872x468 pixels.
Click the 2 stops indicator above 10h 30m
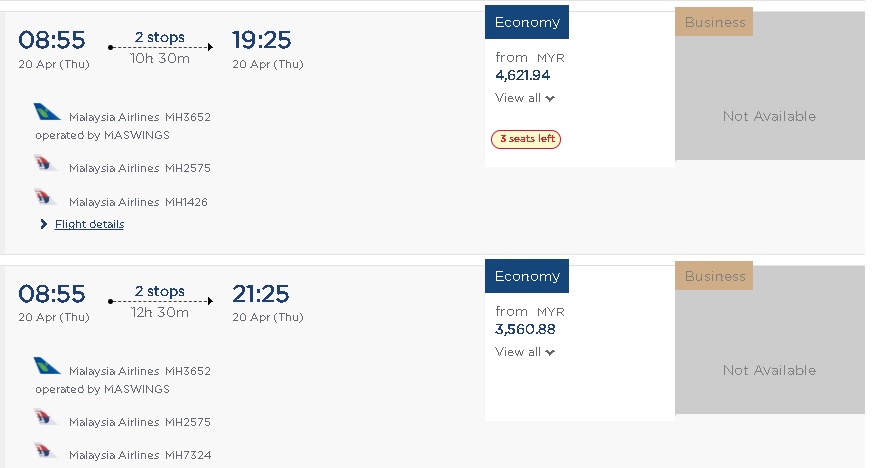pos(160,38)
